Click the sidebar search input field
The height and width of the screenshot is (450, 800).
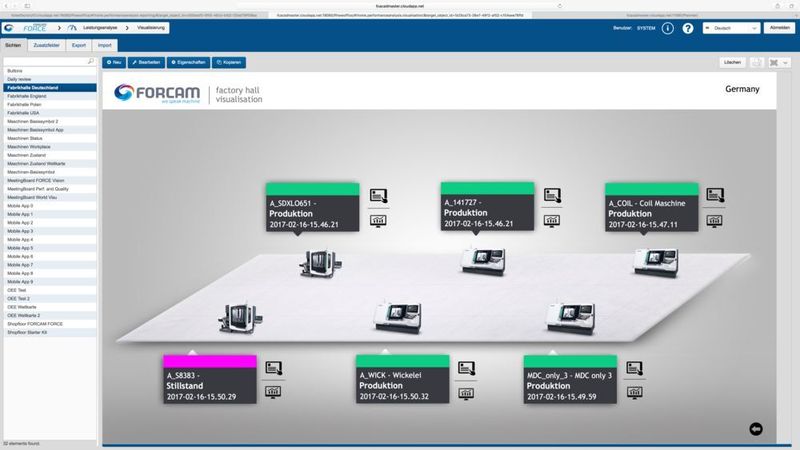coord(49,61)
